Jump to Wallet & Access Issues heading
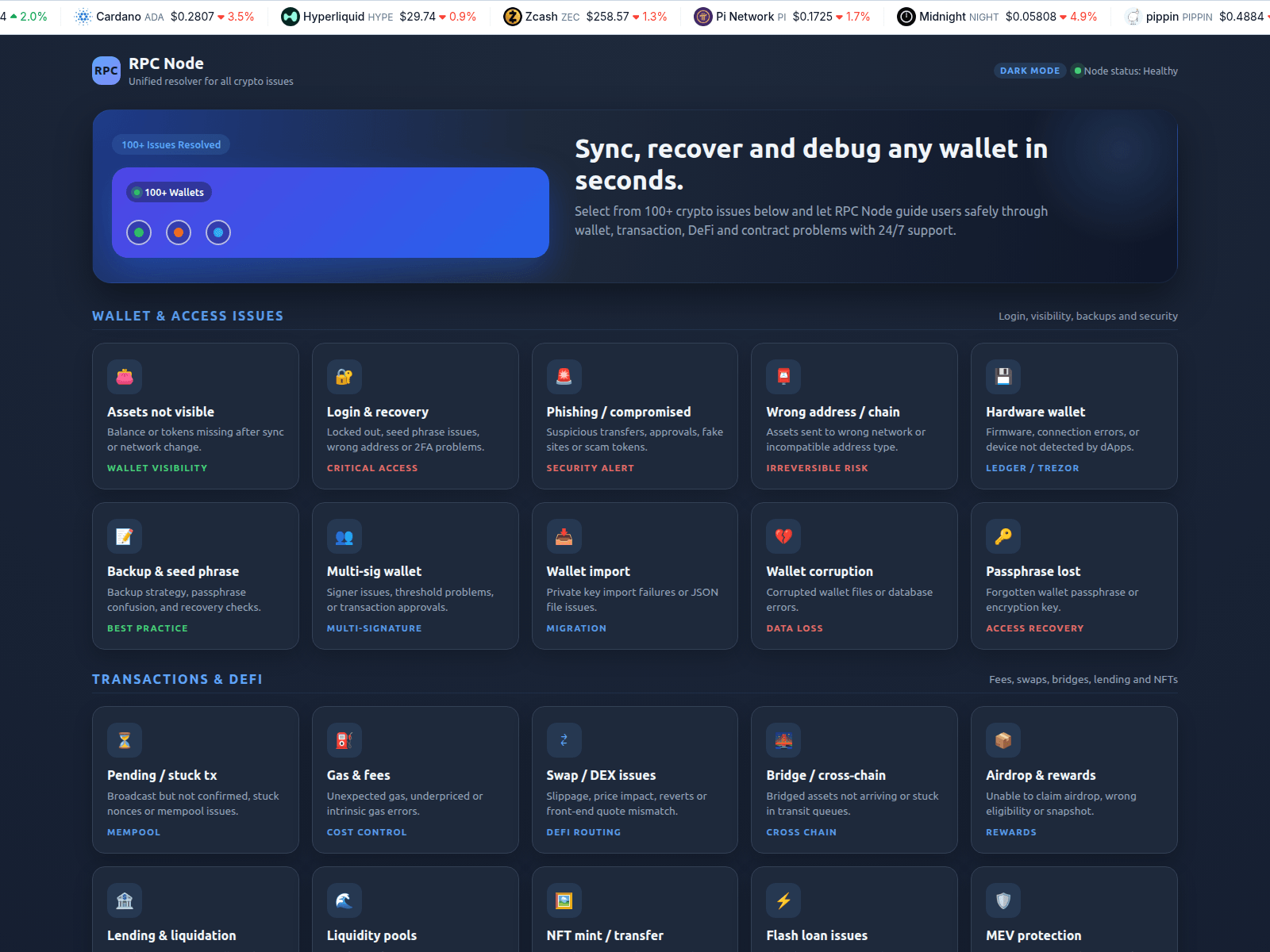This screenshot has height=952, width=1270. (x=187, y=316)
